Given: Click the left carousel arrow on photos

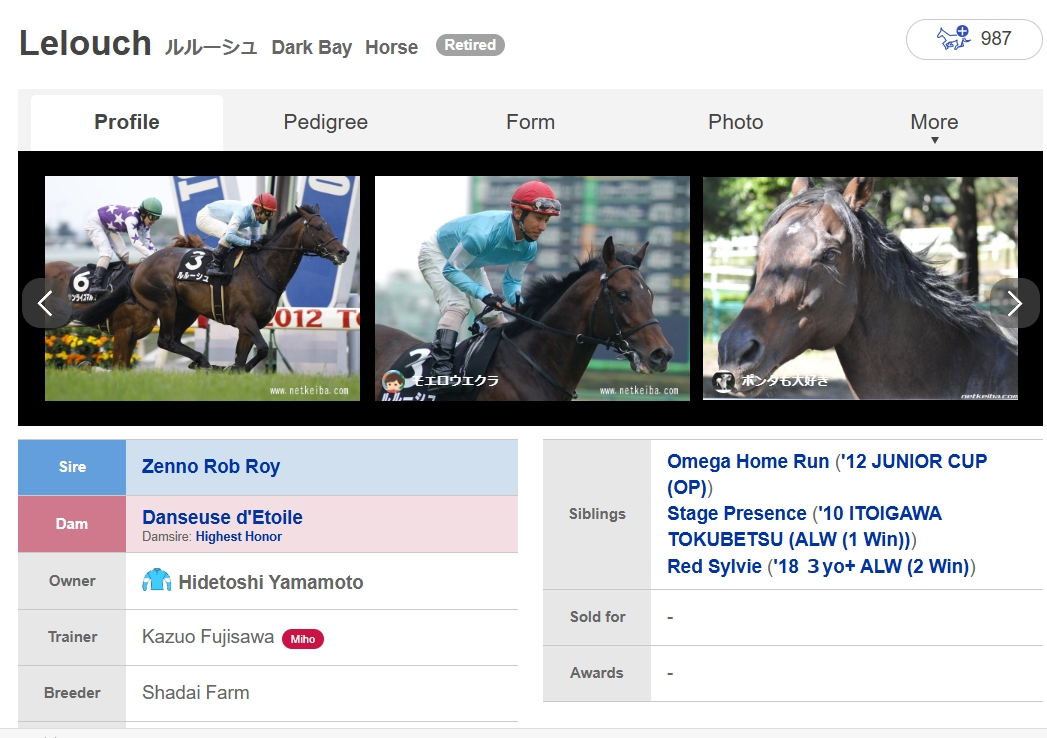Looking at the screenshot, I should coord(46,303).
